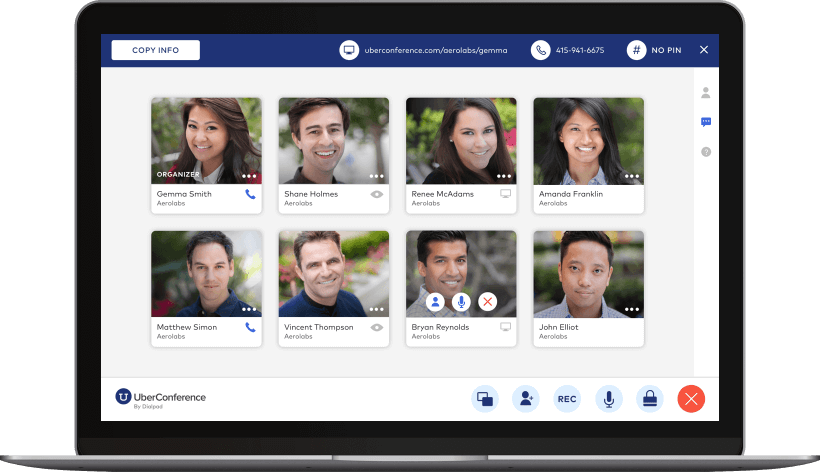This screenshot has height=472, width=820.
Task: Click Matthew Simon's phone icon
Action: 250,328
